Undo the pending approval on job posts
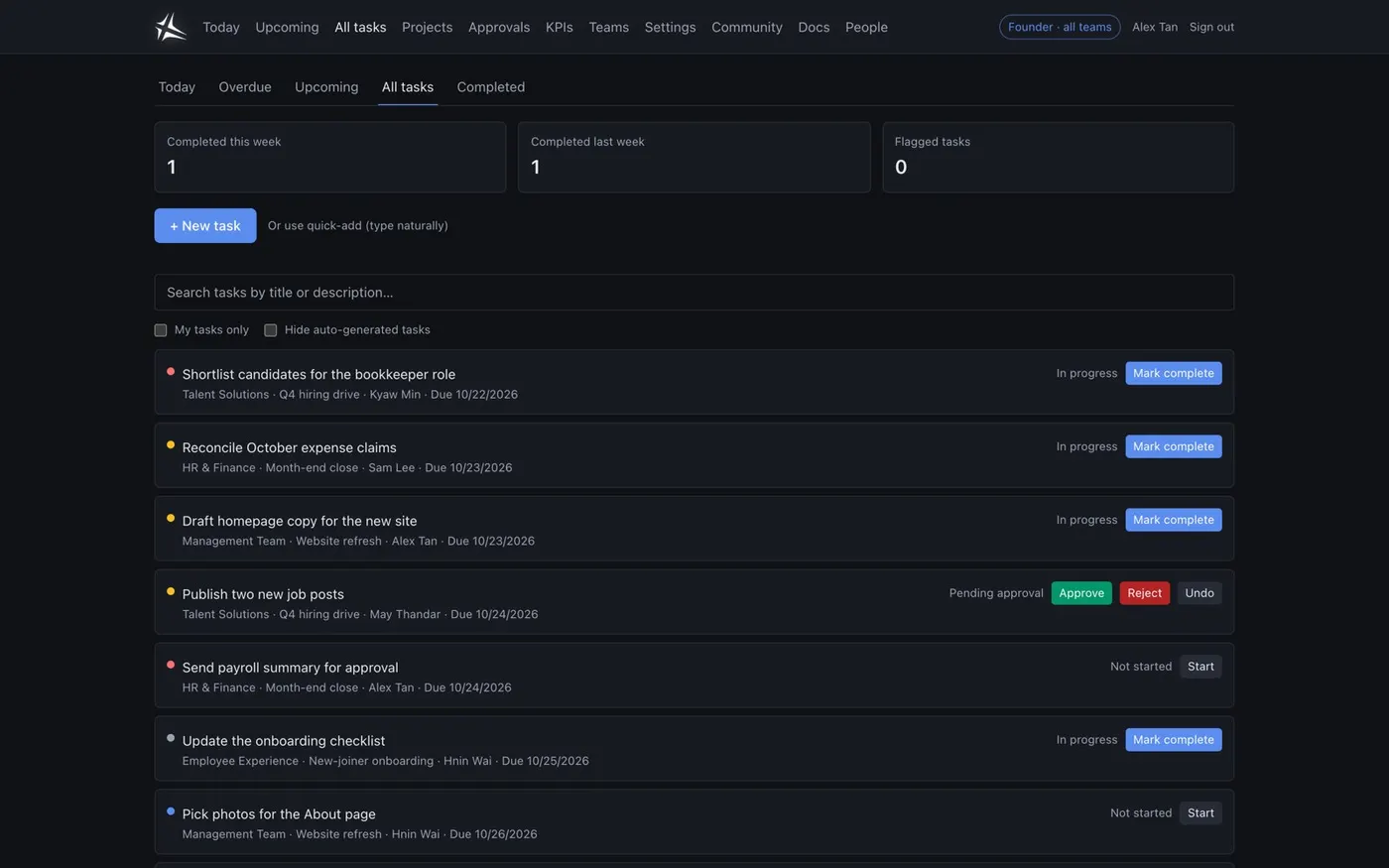 1200,593
